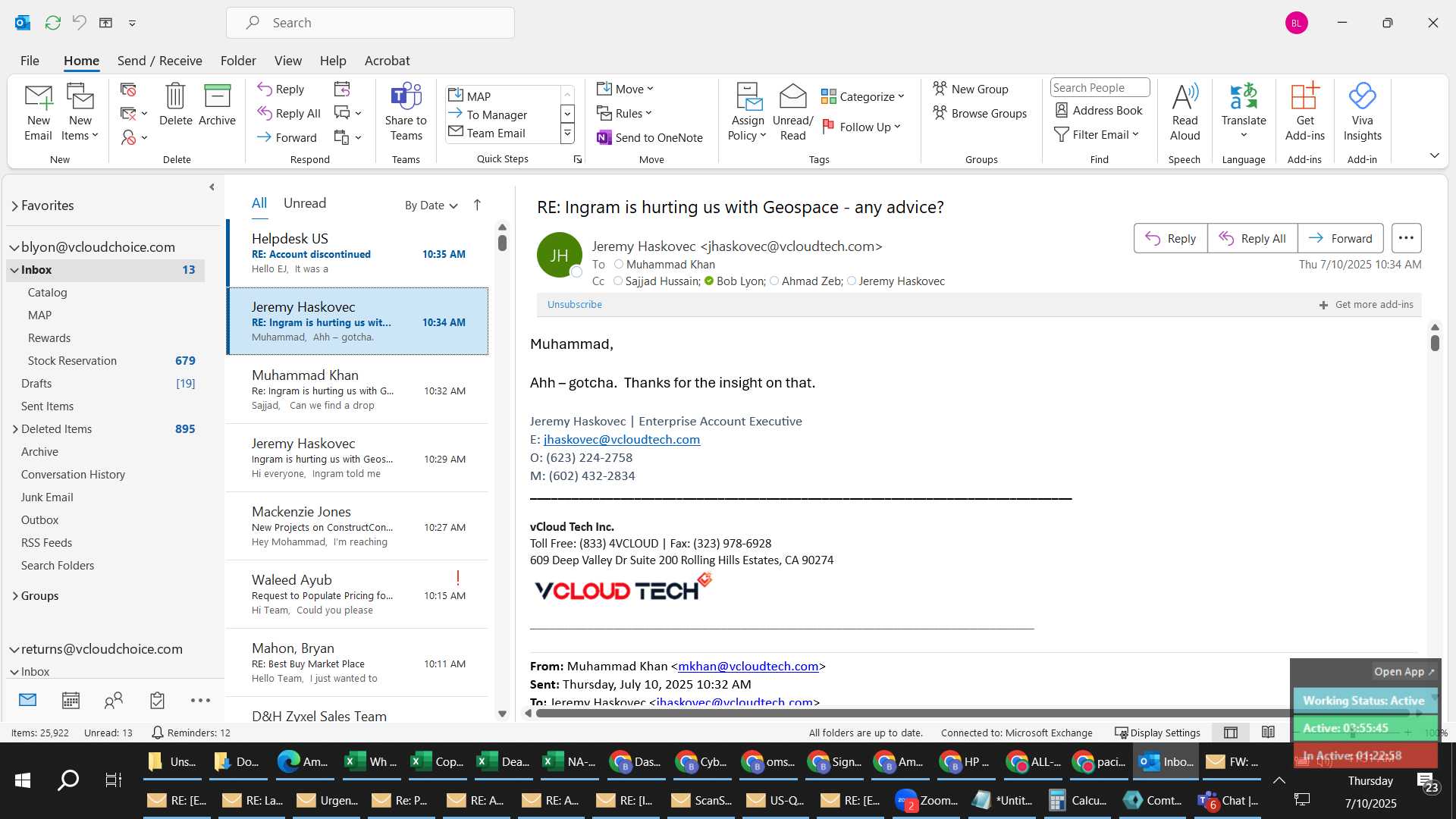Click Reply All in the ribbon

pos(289,113)
